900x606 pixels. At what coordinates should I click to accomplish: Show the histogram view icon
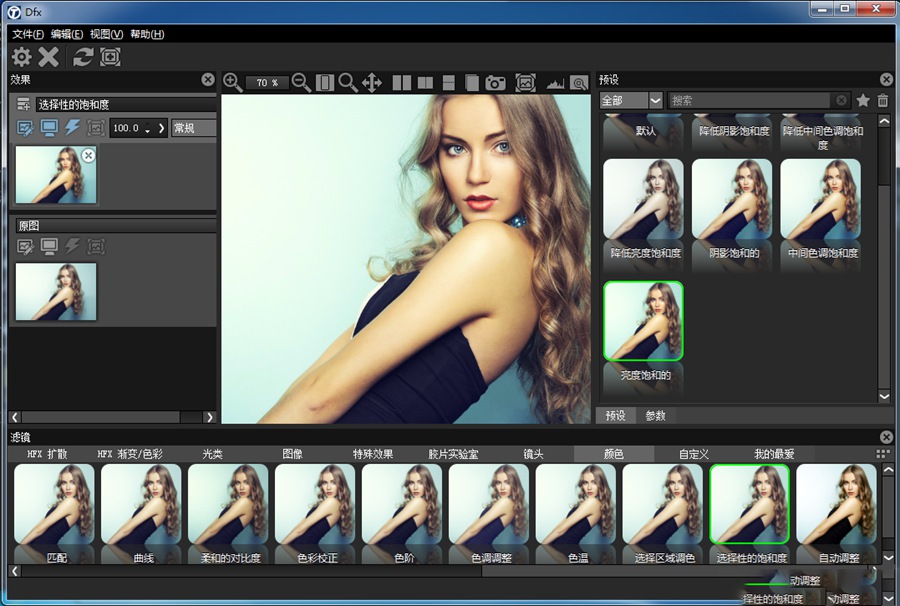pos(555,83)
